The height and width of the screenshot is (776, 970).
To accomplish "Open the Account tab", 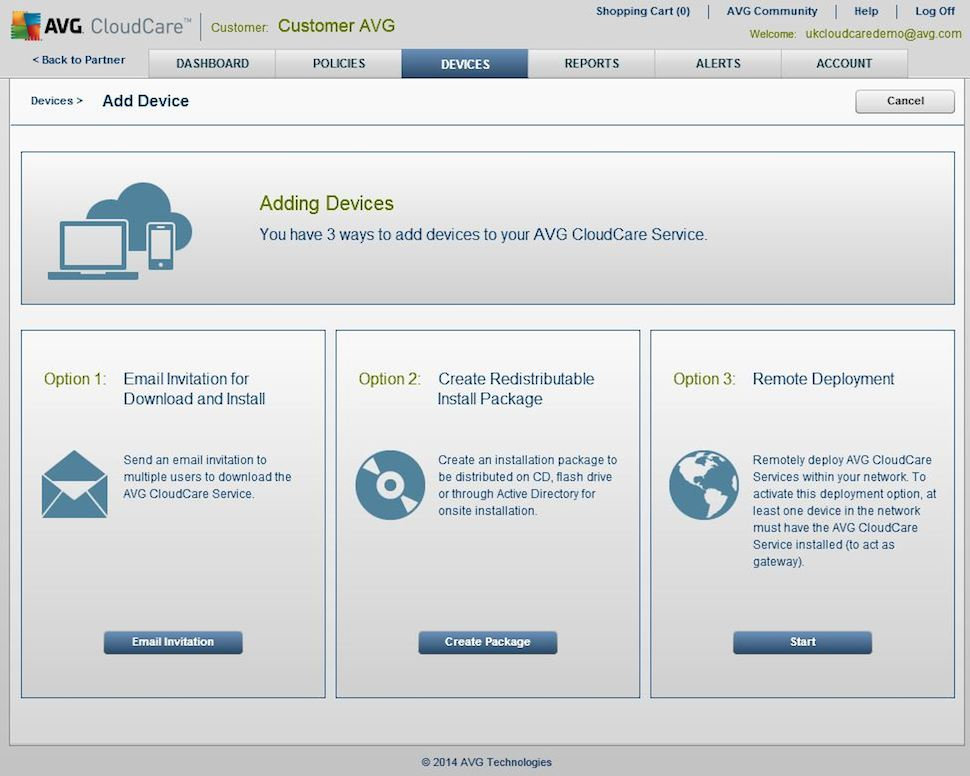I will pos(844,64).
